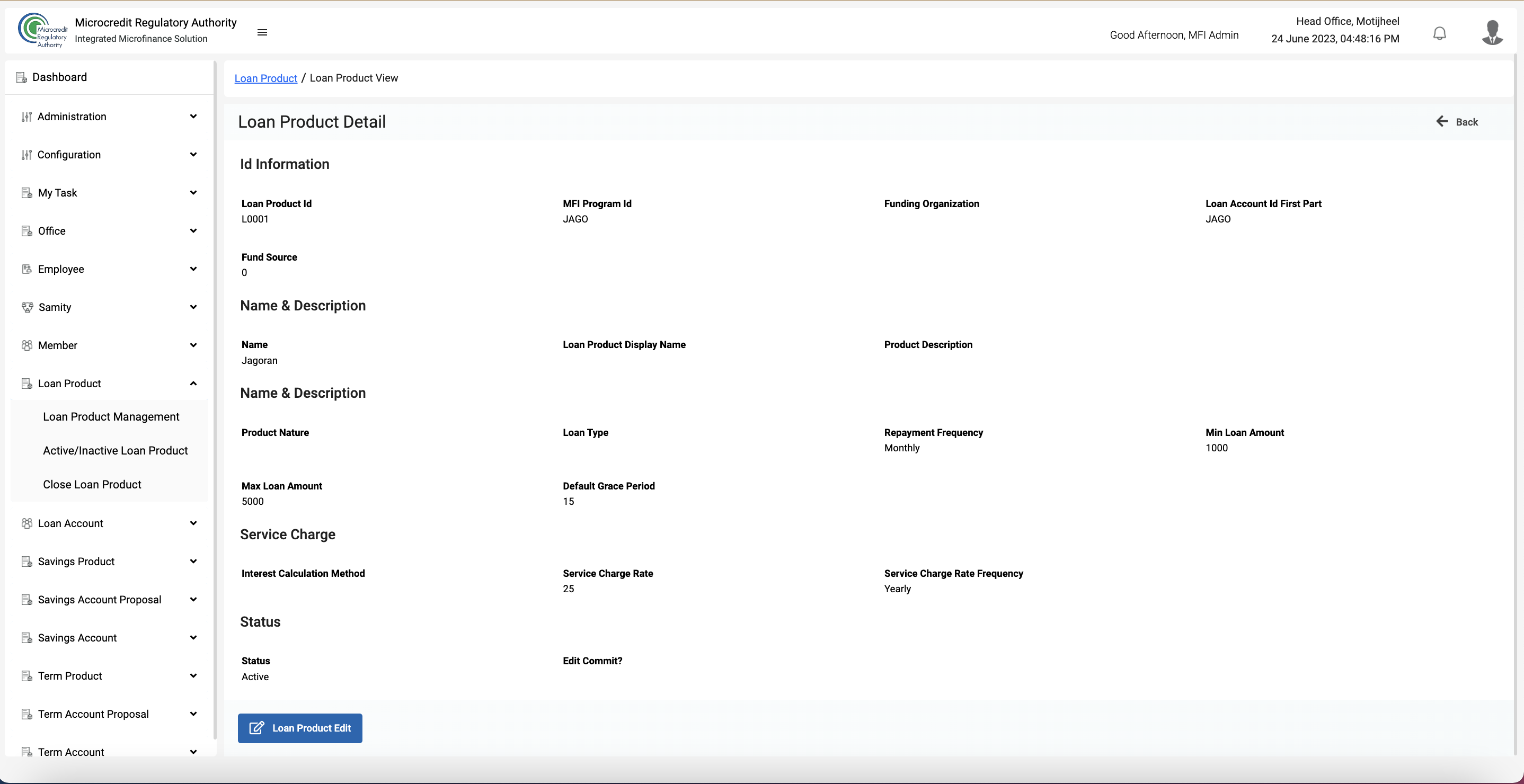Viewport: 1524px width, 784px height.
Task: Click the Service Charge Rate value 25
Action: pyautogui.click(x=568, y=589)
